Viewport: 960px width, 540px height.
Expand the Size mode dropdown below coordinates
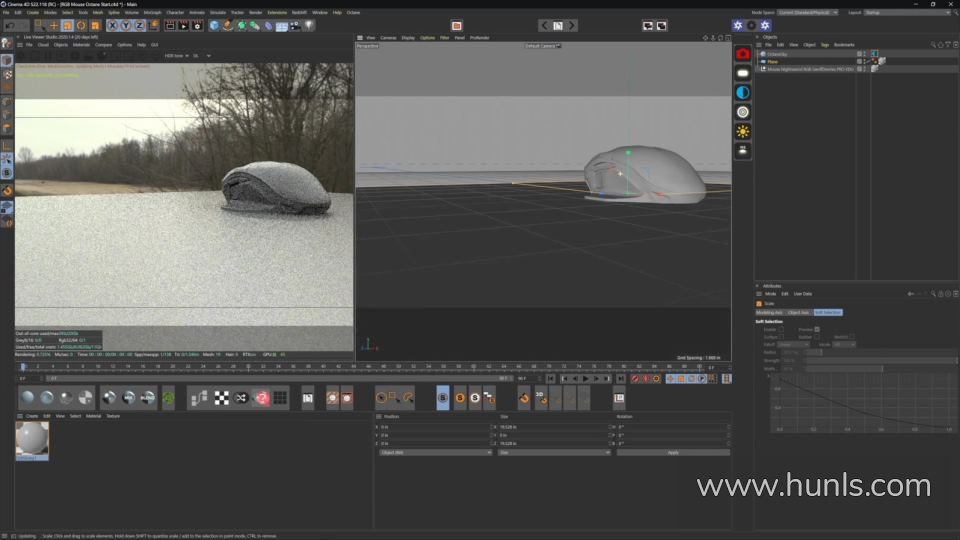[553, 452]
